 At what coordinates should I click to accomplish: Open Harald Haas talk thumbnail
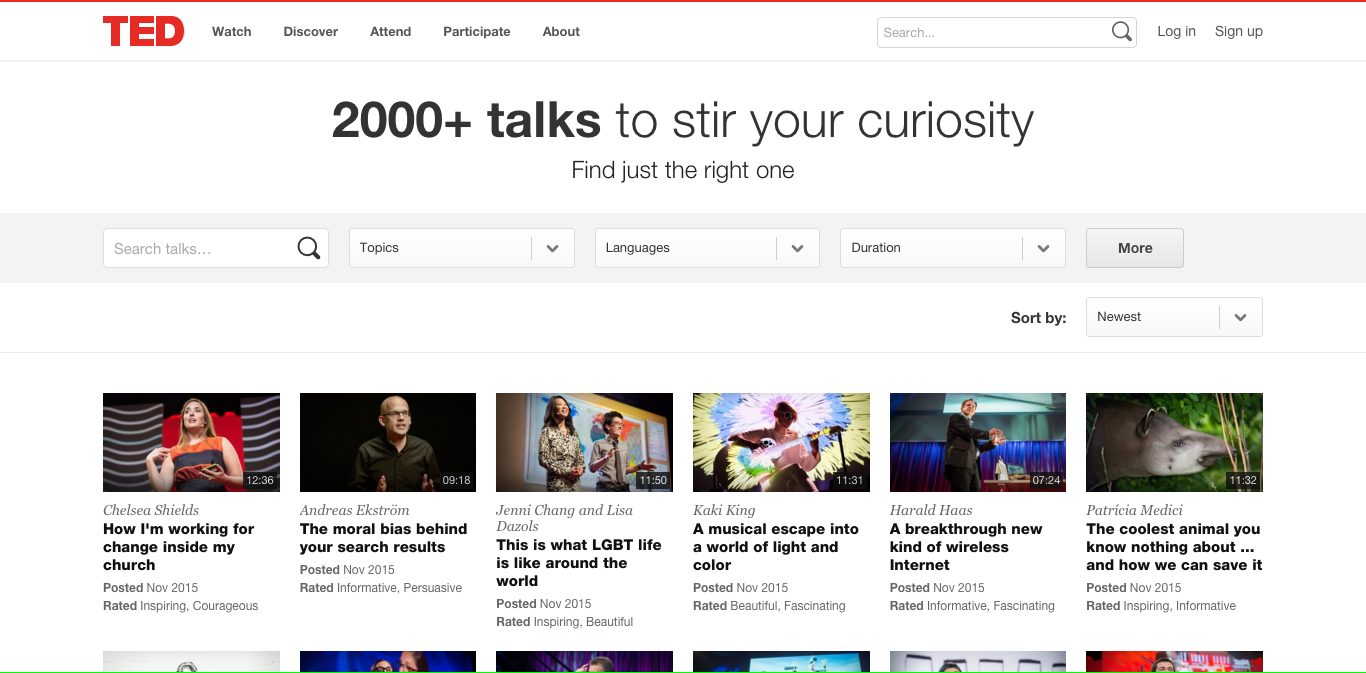pos(978,442)
